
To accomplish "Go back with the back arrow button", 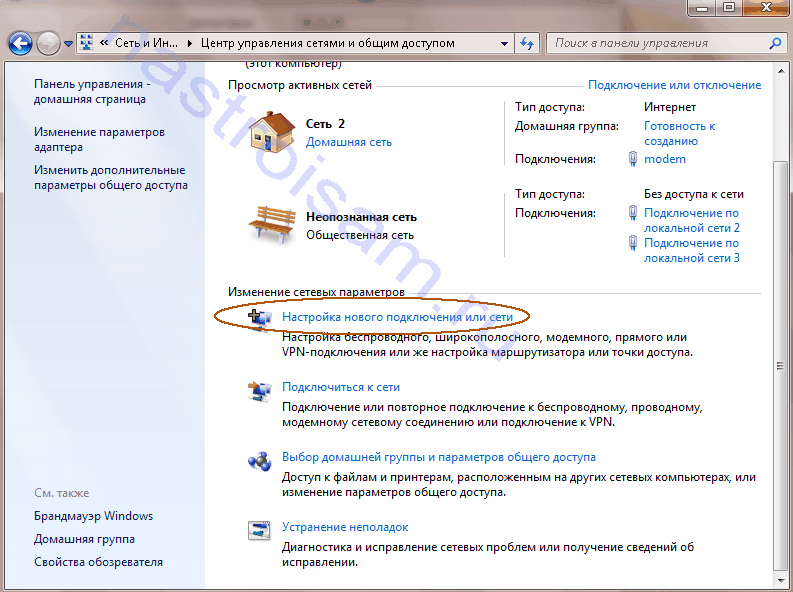I will click(20, 43).
